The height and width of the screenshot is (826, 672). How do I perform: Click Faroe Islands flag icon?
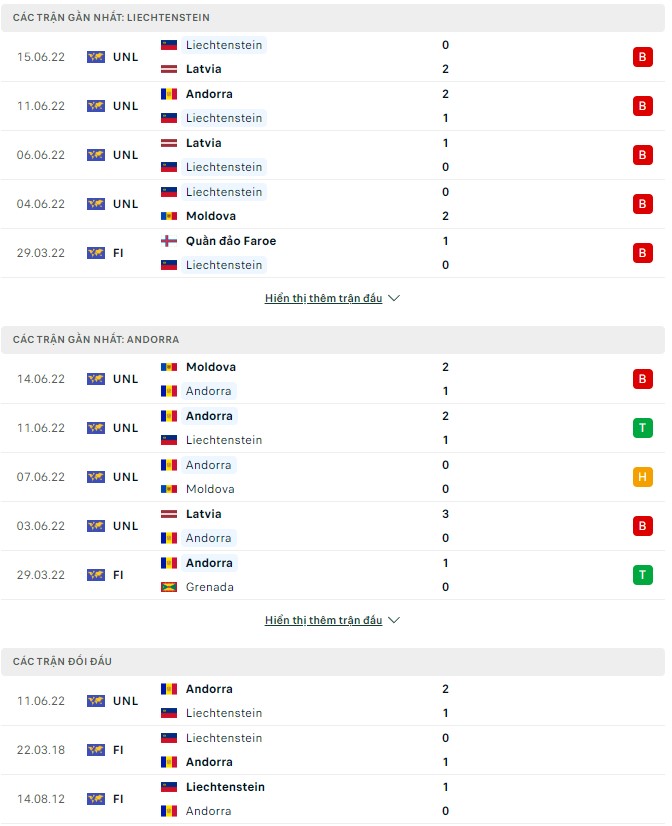click(169, 241)
